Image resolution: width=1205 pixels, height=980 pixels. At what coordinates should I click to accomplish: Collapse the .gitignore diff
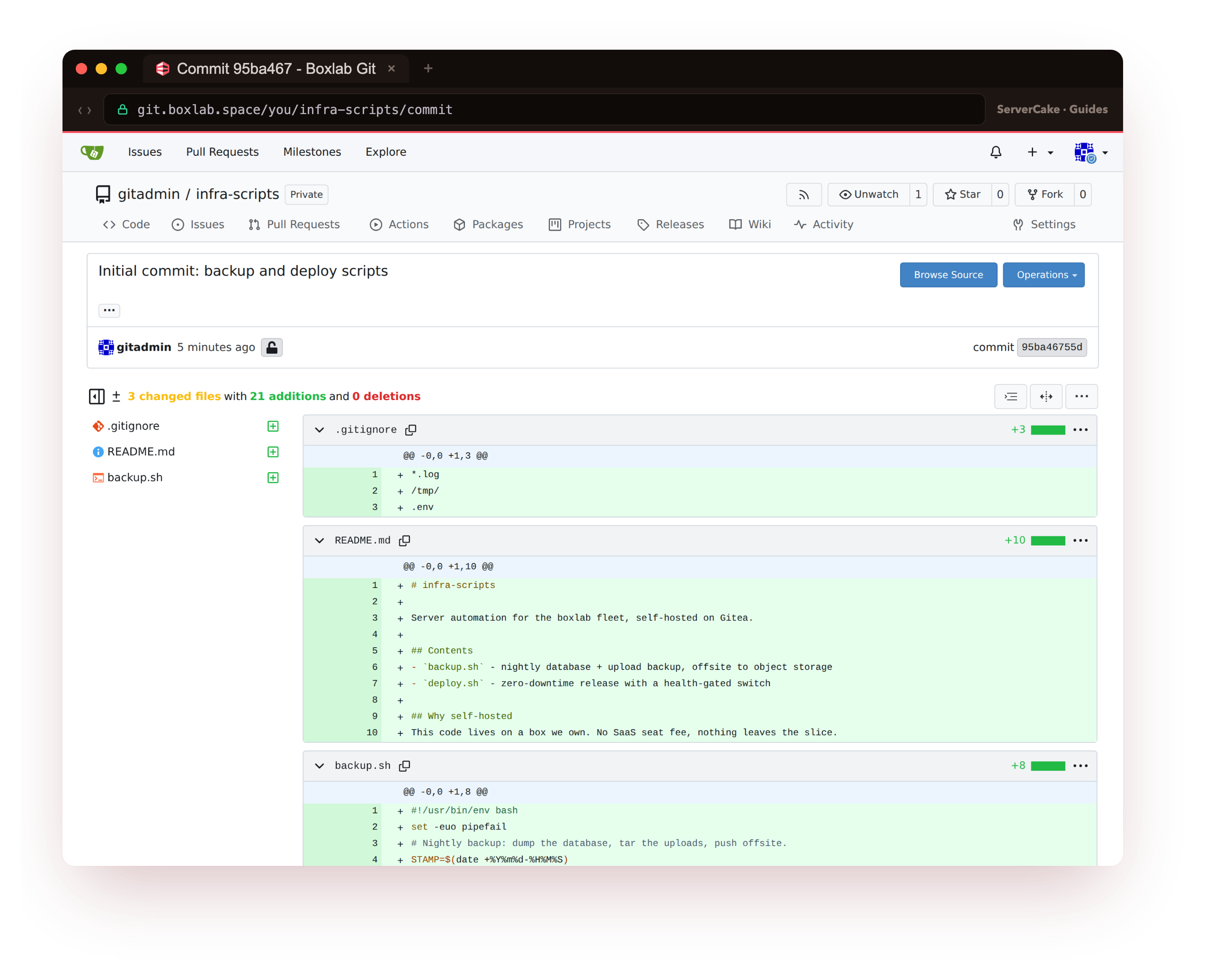(x=320, y=430)
